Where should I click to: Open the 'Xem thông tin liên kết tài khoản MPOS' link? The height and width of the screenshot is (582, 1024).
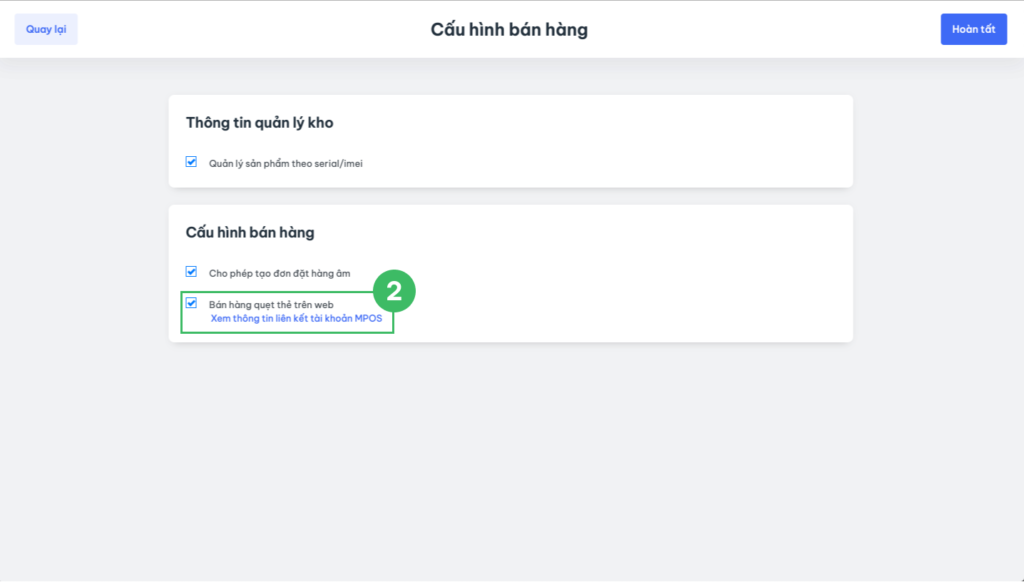tap(296, 319)
